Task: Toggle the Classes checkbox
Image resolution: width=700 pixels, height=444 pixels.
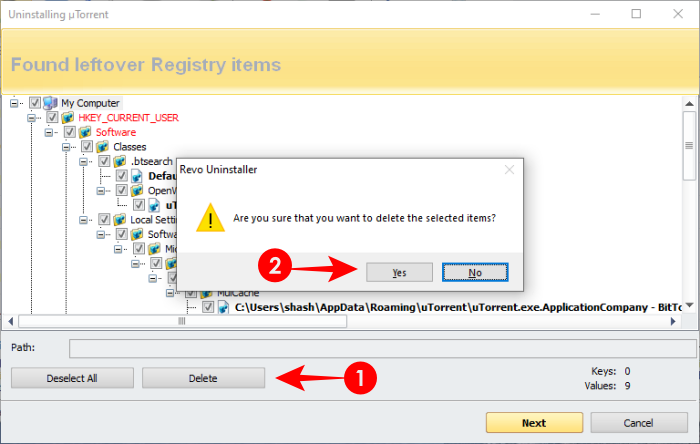Action: (x=87, y=147)
